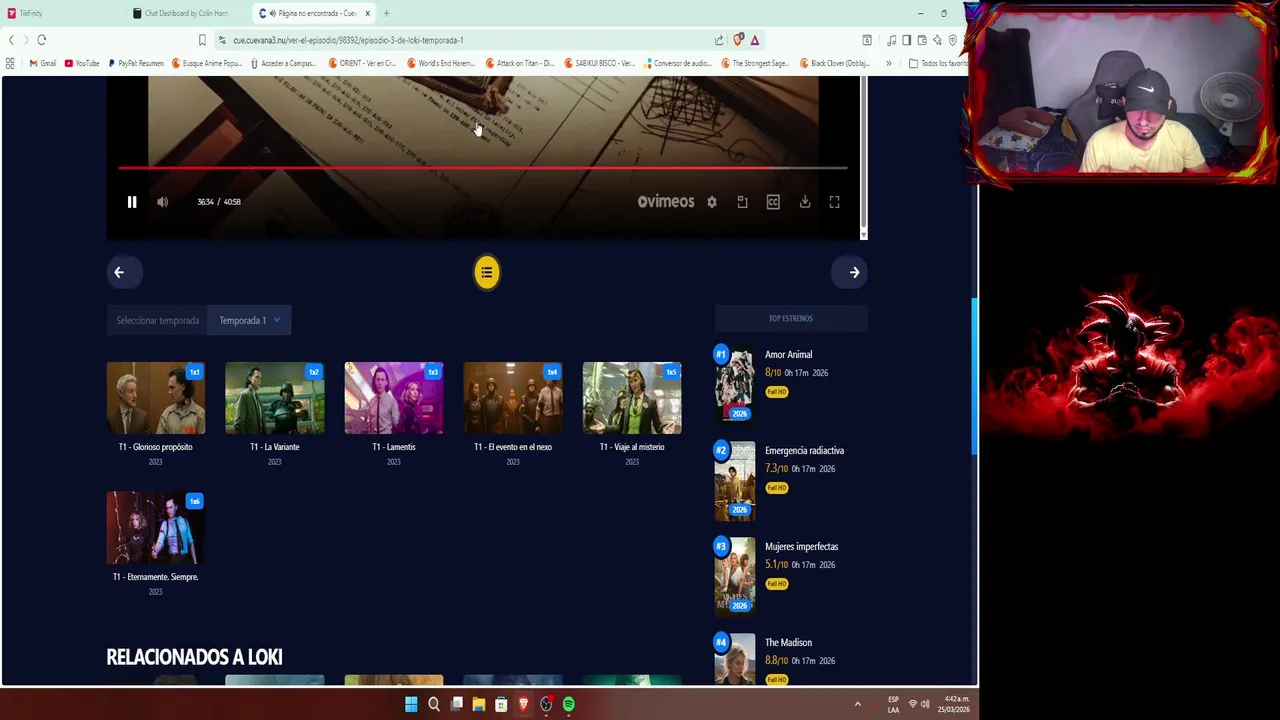Expand hidden bookmarks chevron
Screen dimensions: 1280x720
(888, 63)
